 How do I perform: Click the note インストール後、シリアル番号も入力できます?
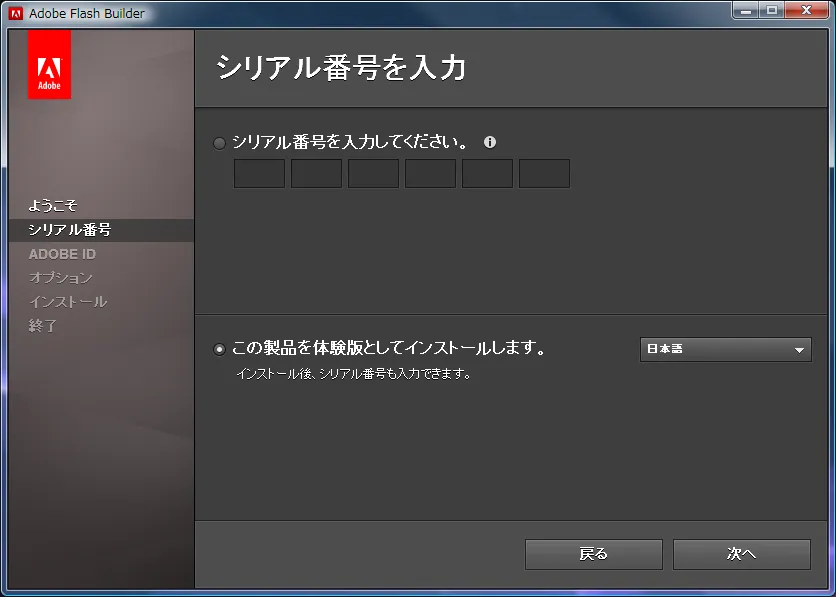pyautogui.click(x=354, y=374)
